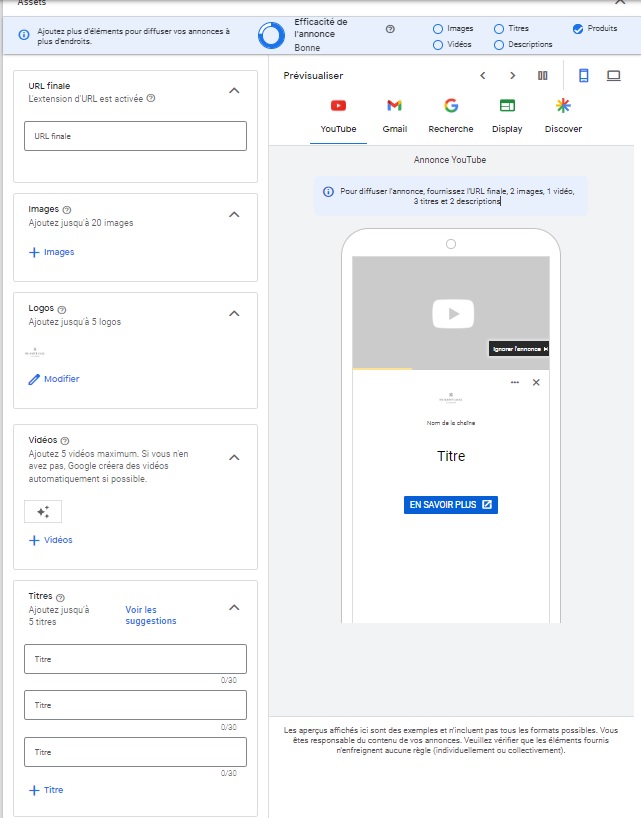Open the Titres help question icon
This screenshot has width=641, height=818.
coord(60,598)
